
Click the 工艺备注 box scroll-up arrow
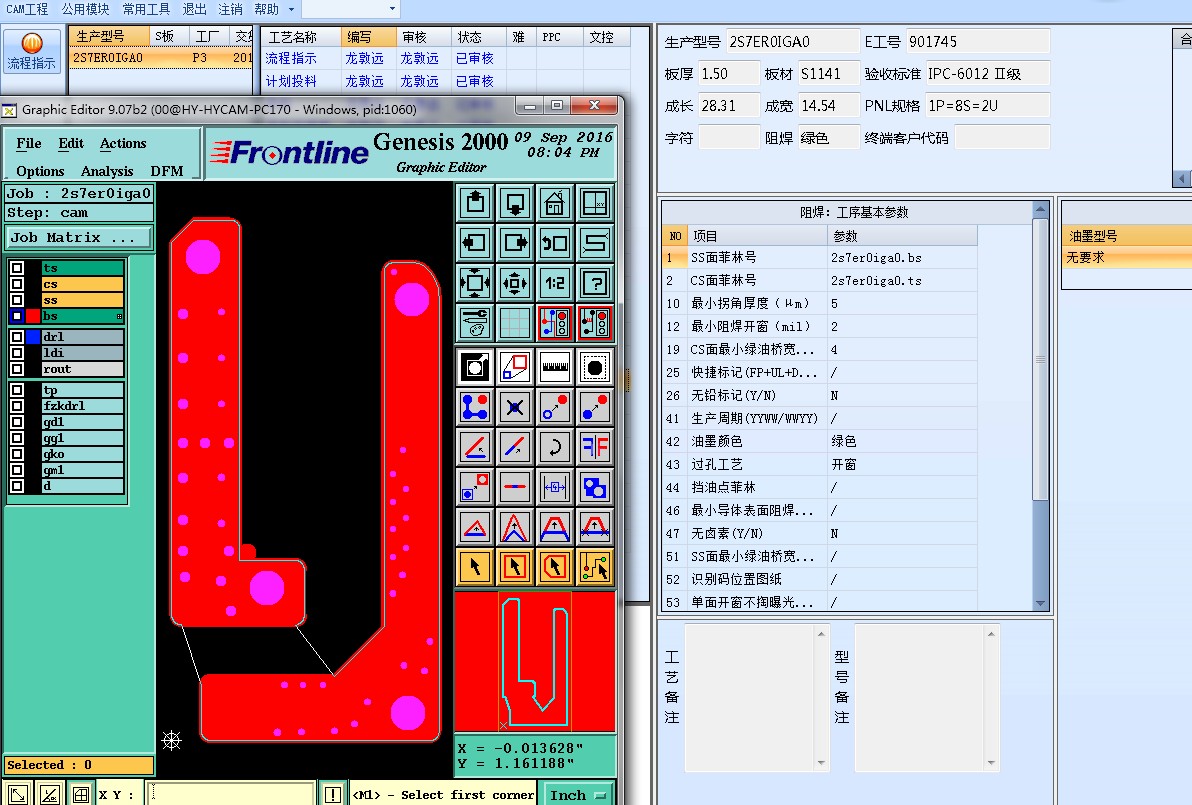(x=821, y=634)
